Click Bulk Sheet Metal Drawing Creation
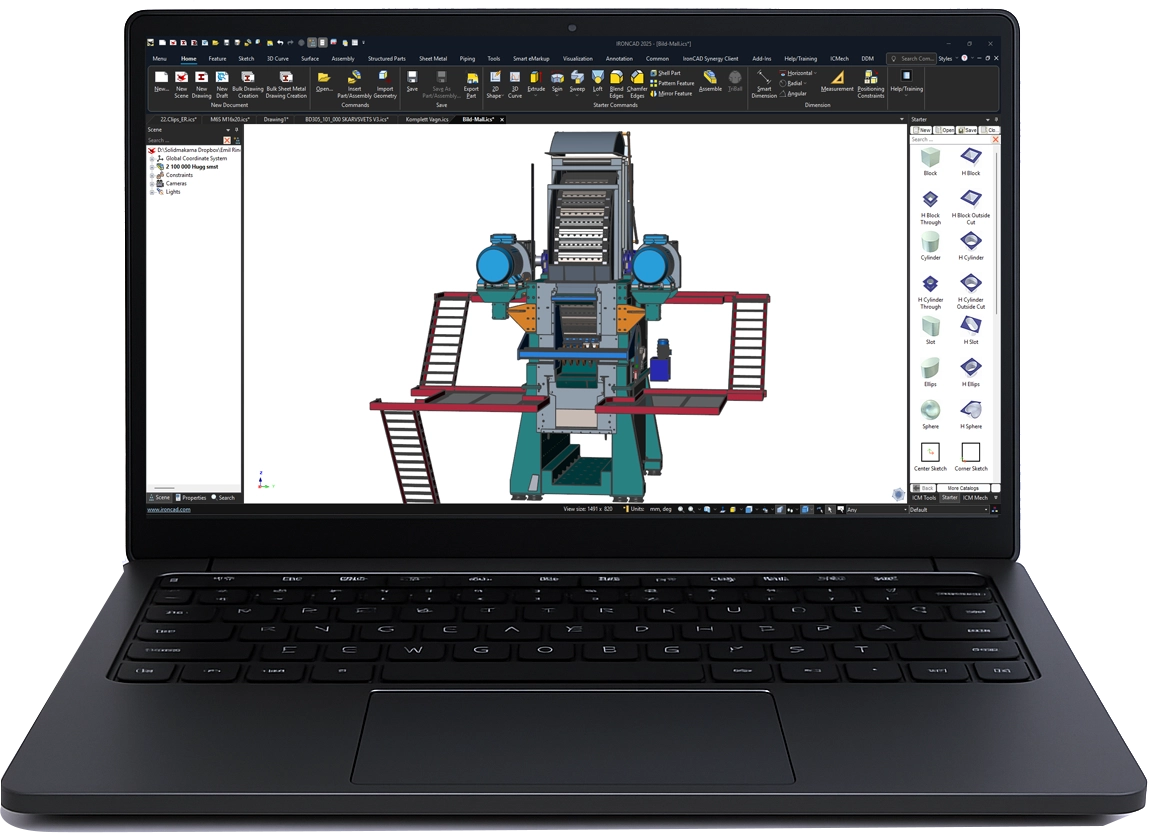The width and height of the screenshot is (1149, 833). 286,78
